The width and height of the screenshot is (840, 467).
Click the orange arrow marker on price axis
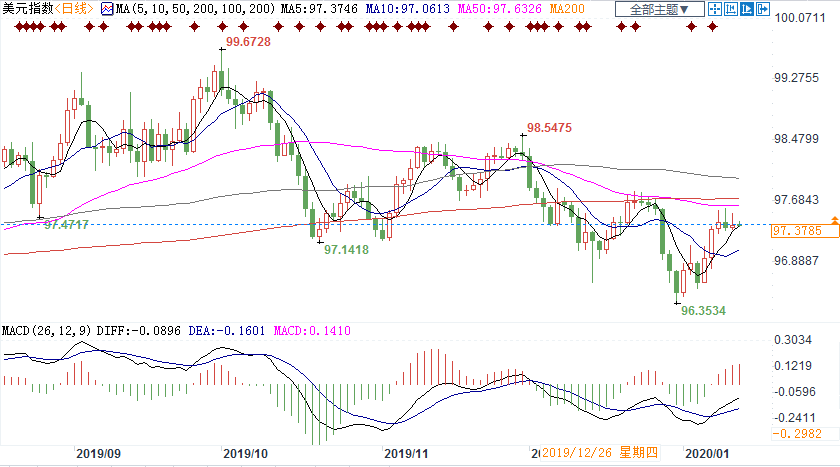tap(834, 219)
